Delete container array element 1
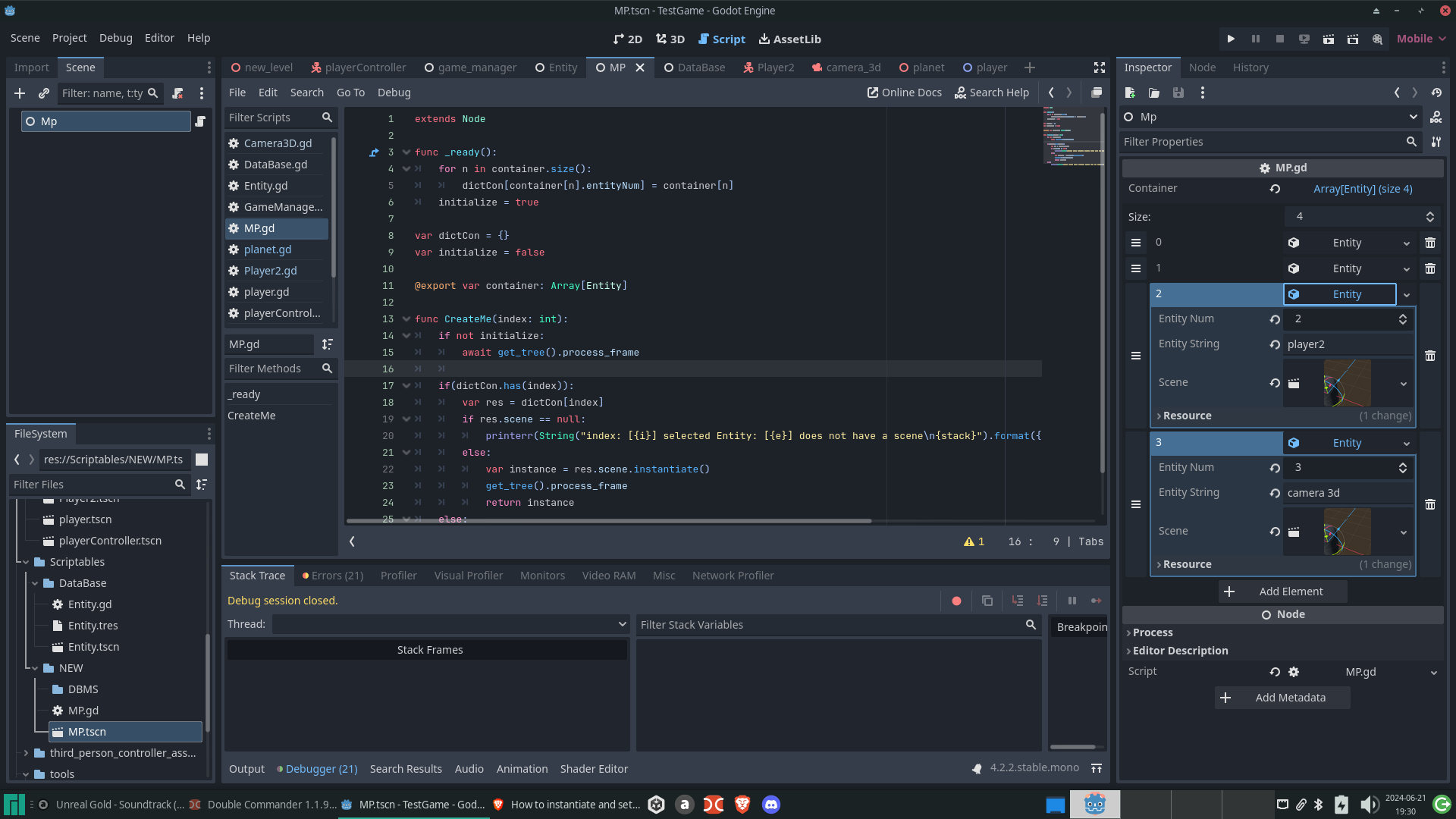This screenshot has width=1456, height=819. click(x=1429, y=268)
